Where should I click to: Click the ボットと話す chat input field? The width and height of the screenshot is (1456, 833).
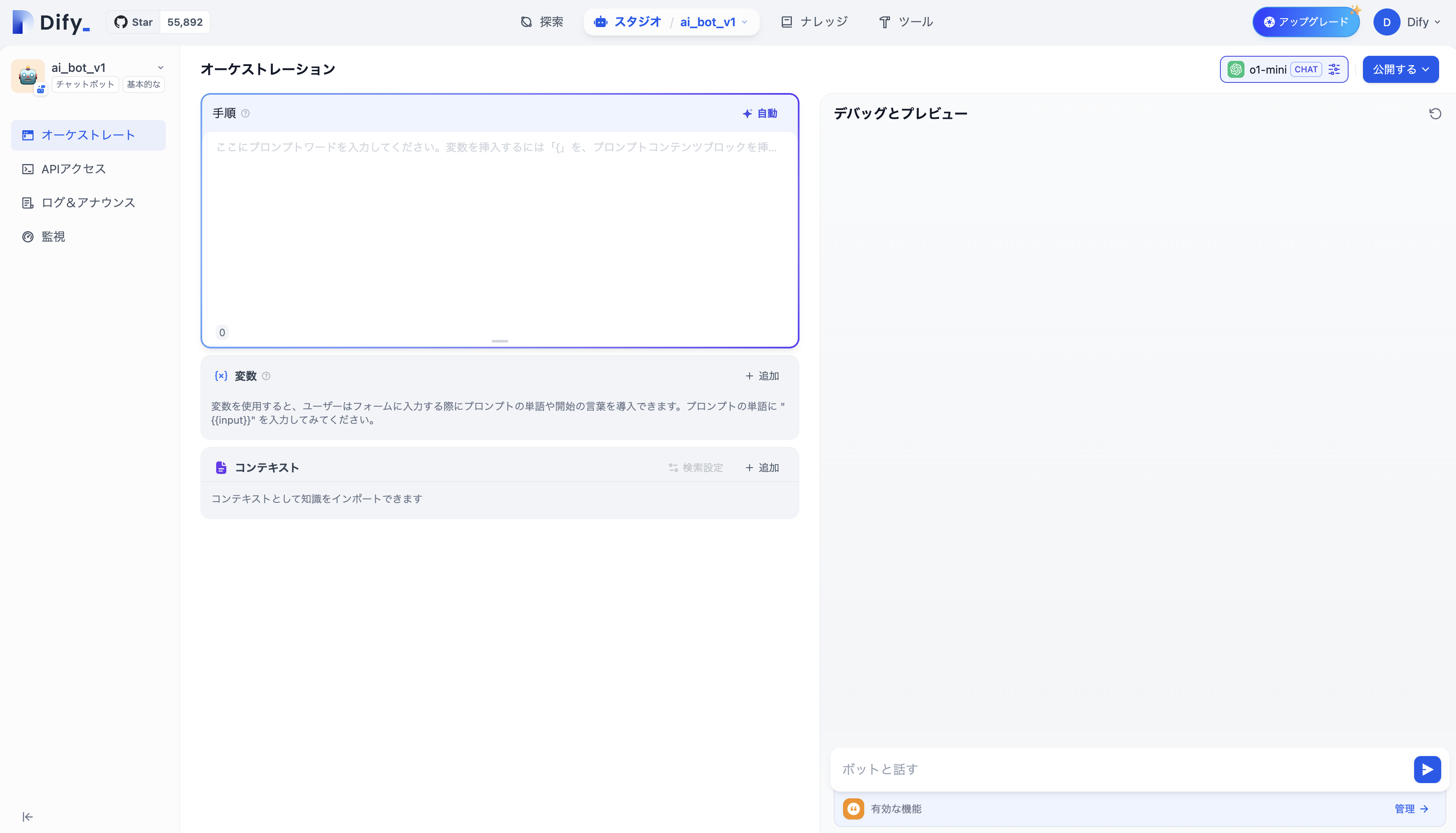tap(1030, 769)
